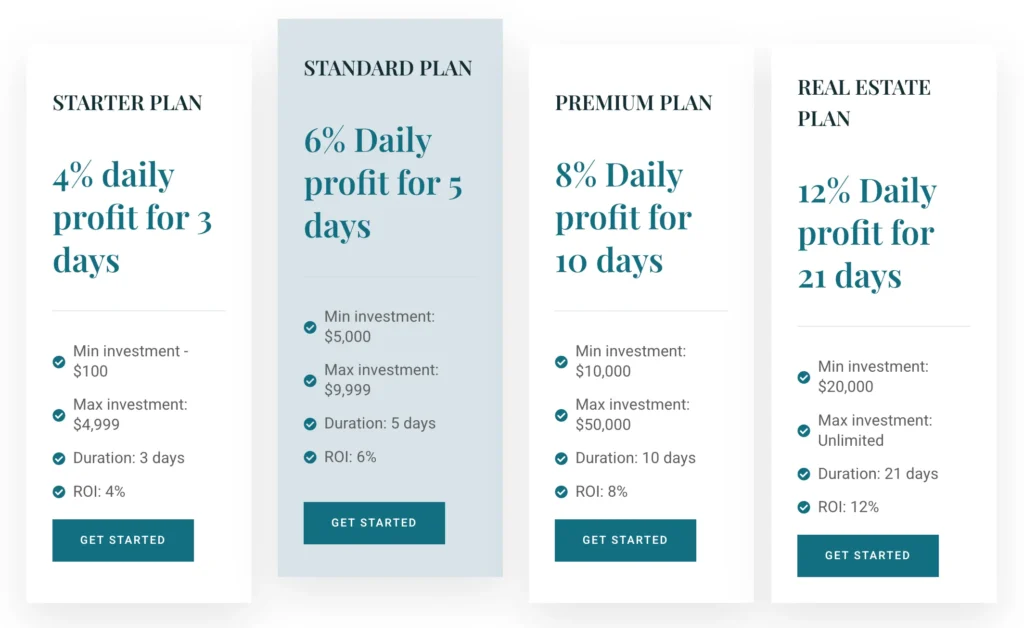This screenshot has height=628, width=1024.
Task: Click checkmark icon next to Max investment $4,999
Action: tap(59, 415)
